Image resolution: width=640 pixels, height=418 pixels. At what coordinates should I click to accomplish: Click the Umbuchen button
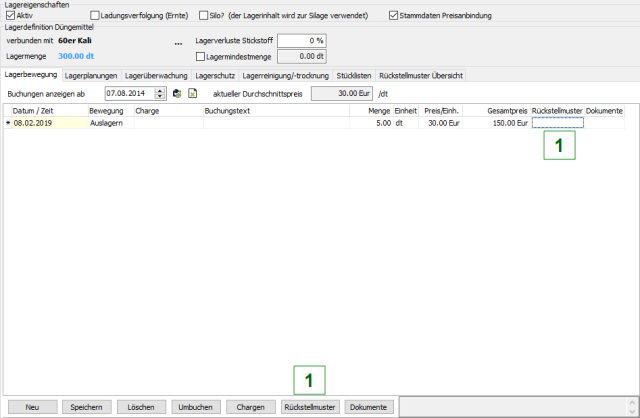pyautogui.click(x=195, y=407)
